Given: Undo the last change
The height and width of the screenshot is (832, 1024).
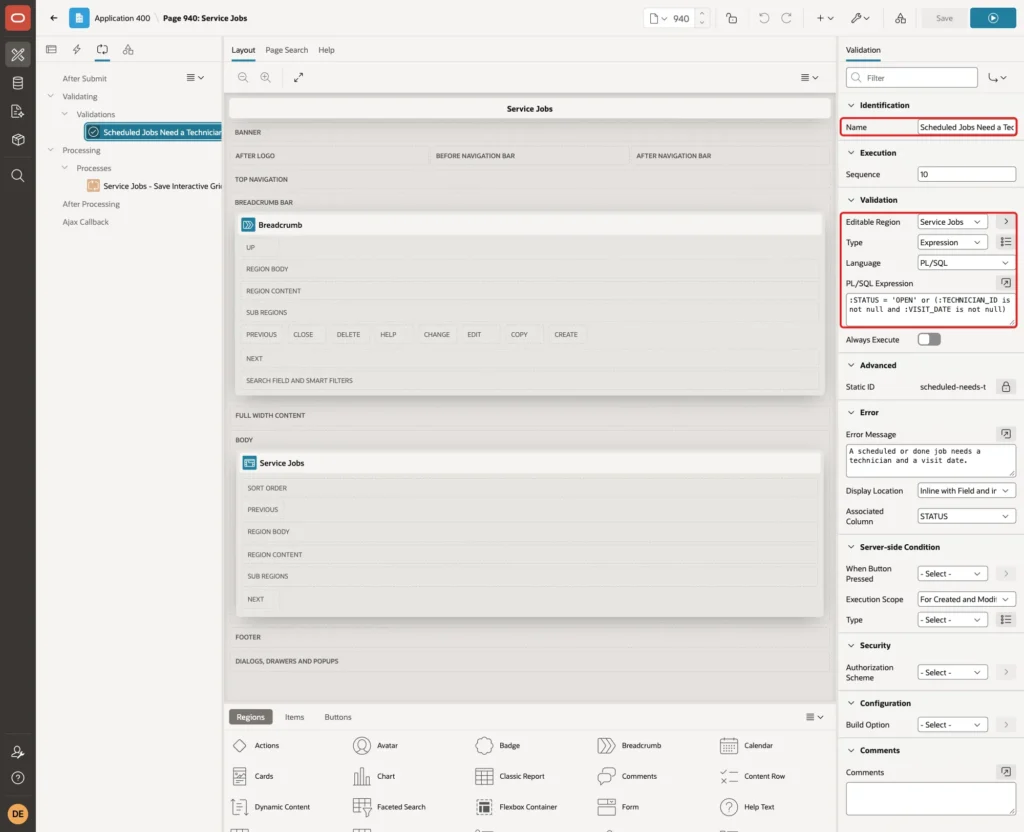Looking at the screenshot, I should (x=763, y=18).
